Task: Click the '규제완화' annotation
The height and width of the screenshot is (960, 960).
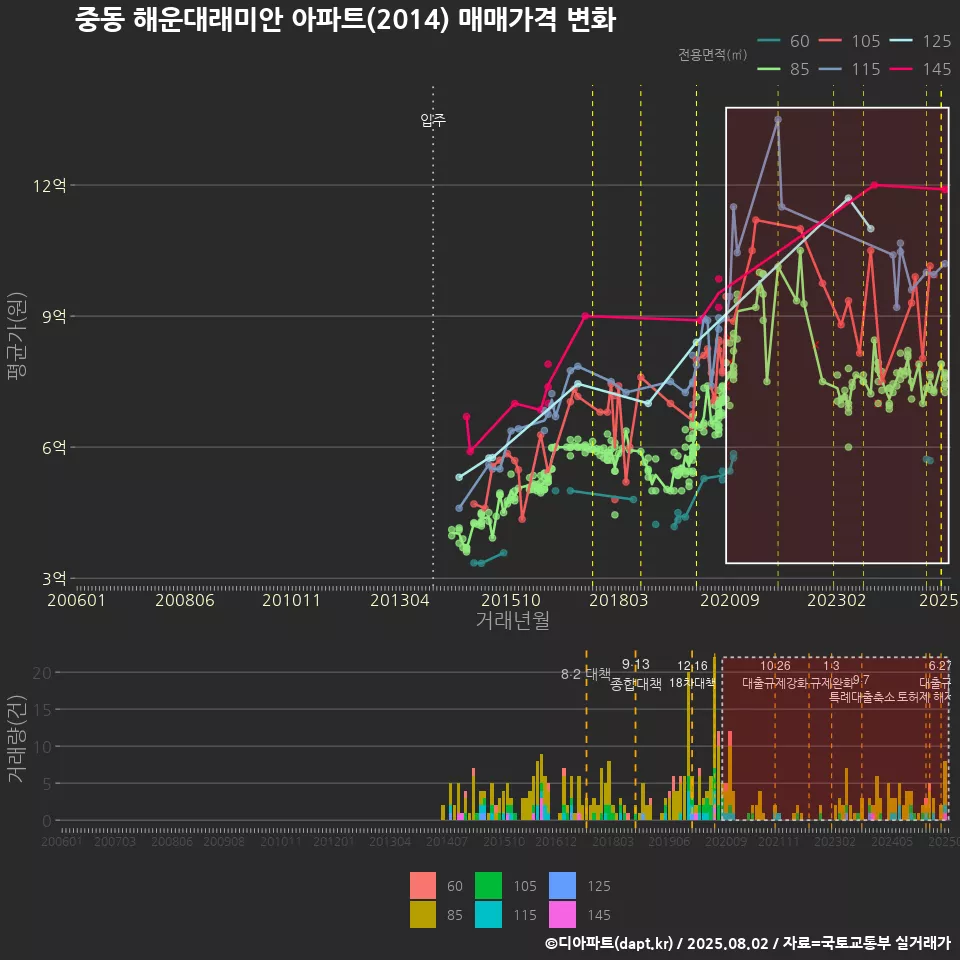Action: point(831,683)
